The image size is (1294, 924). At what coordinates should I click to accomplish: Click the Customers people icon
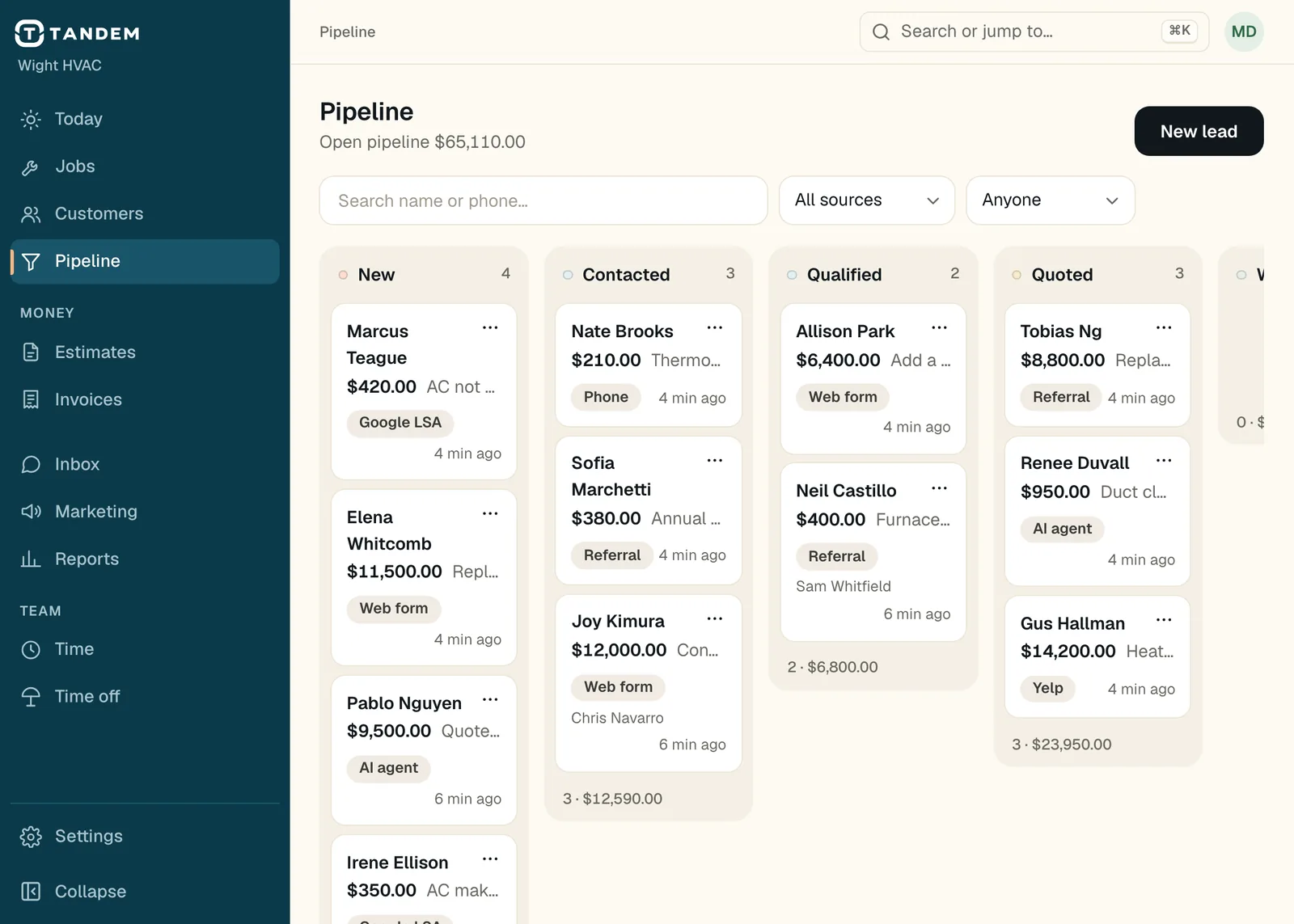point(31,214)
